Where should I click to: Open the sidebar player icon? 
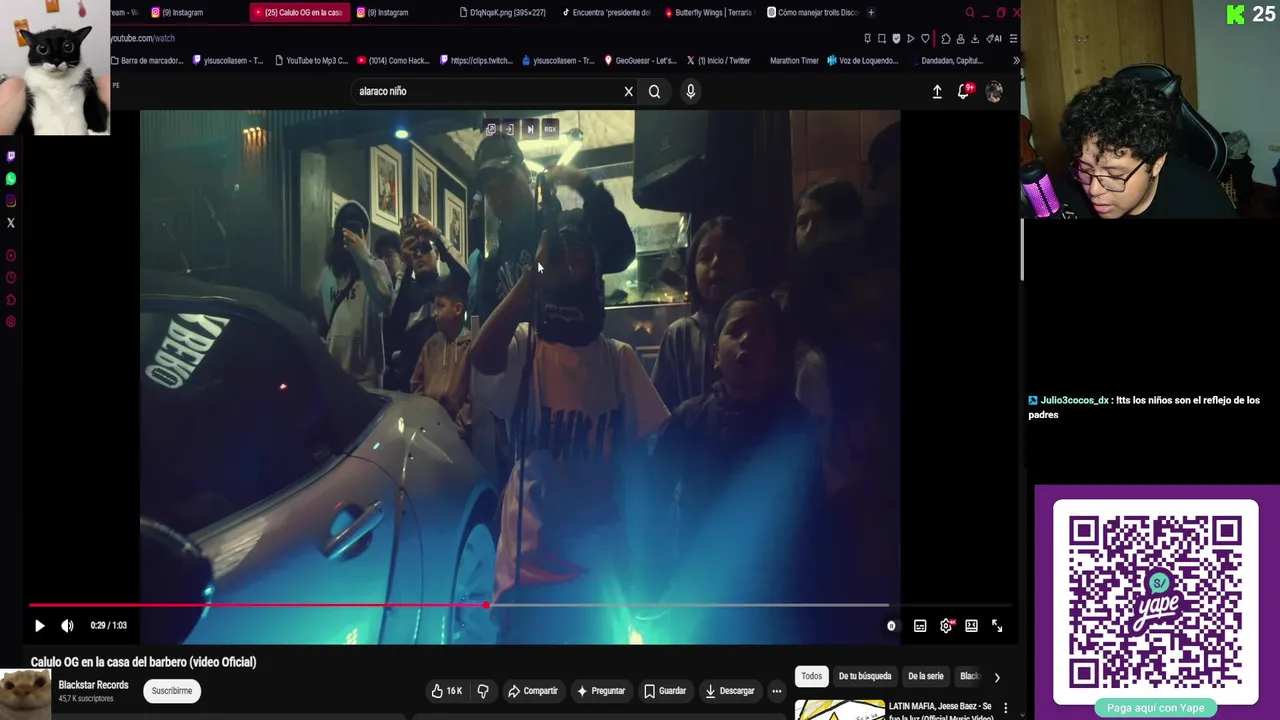pyautogui.click(x=11, y=256)
